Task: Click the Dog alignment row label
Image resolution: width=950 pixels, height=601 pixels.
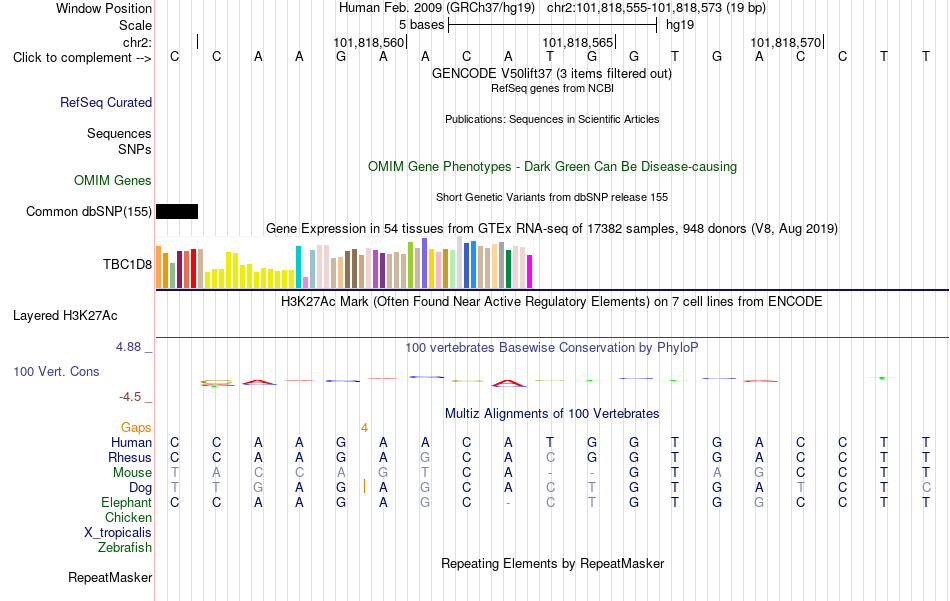Action: point(141,488)
